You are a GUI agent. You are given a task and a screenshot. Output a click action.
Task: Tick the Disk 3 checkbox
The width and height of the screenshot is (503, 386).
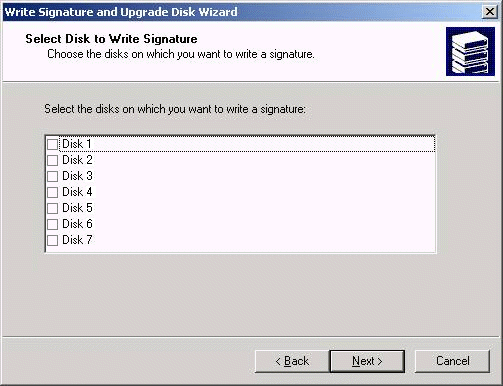(52, 176)
